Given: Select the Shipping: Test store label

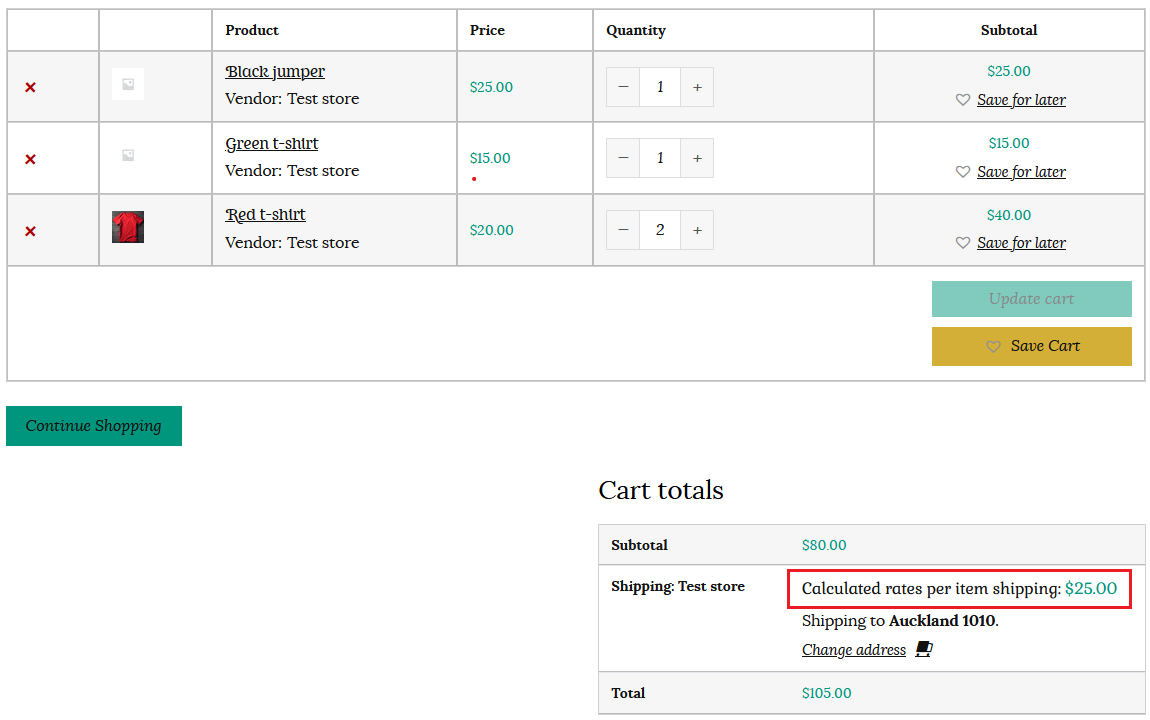Looking at the screenshot, I should [678, 587].
